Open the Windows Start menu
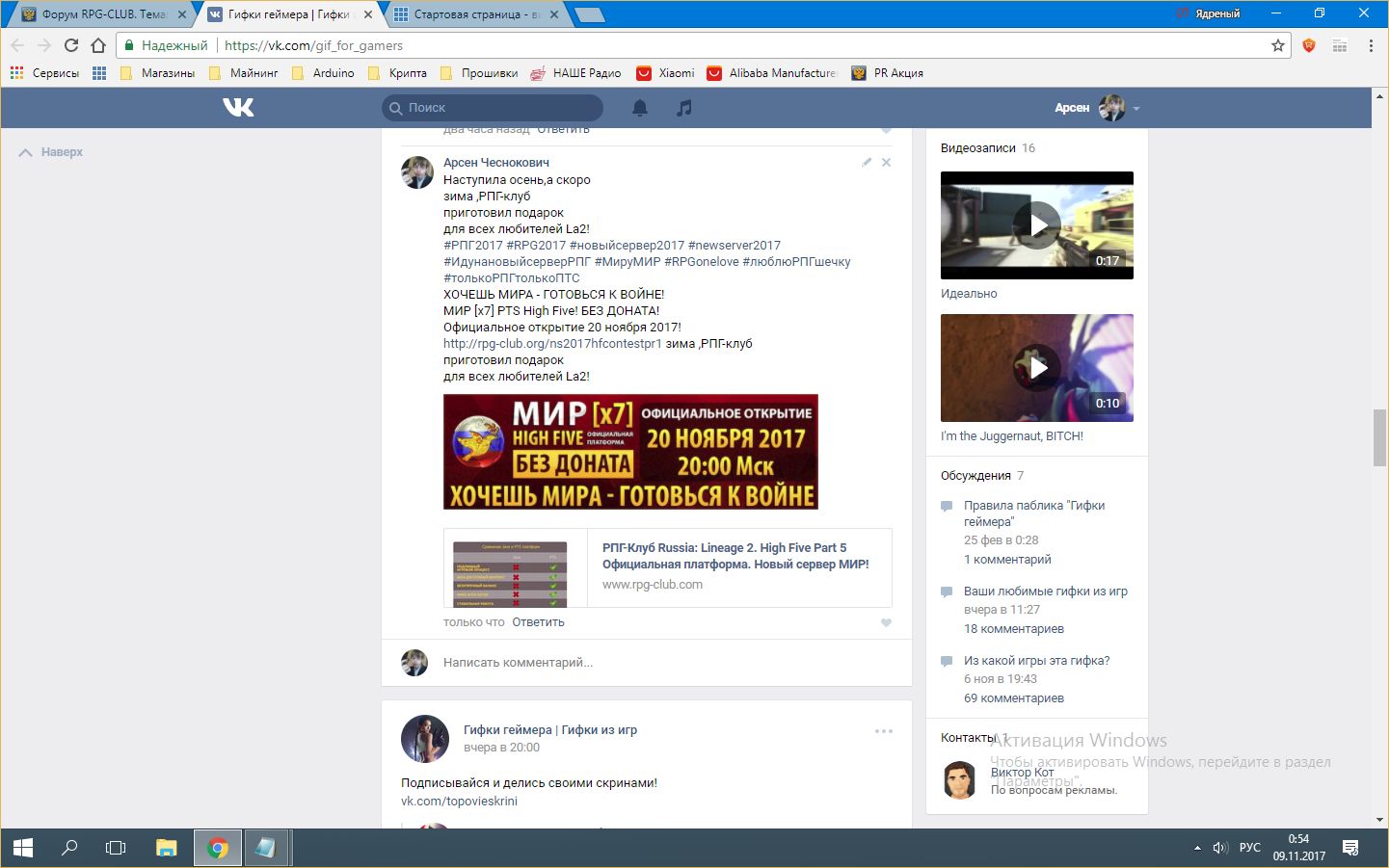 pyautogui.click(x=23, y=848)
